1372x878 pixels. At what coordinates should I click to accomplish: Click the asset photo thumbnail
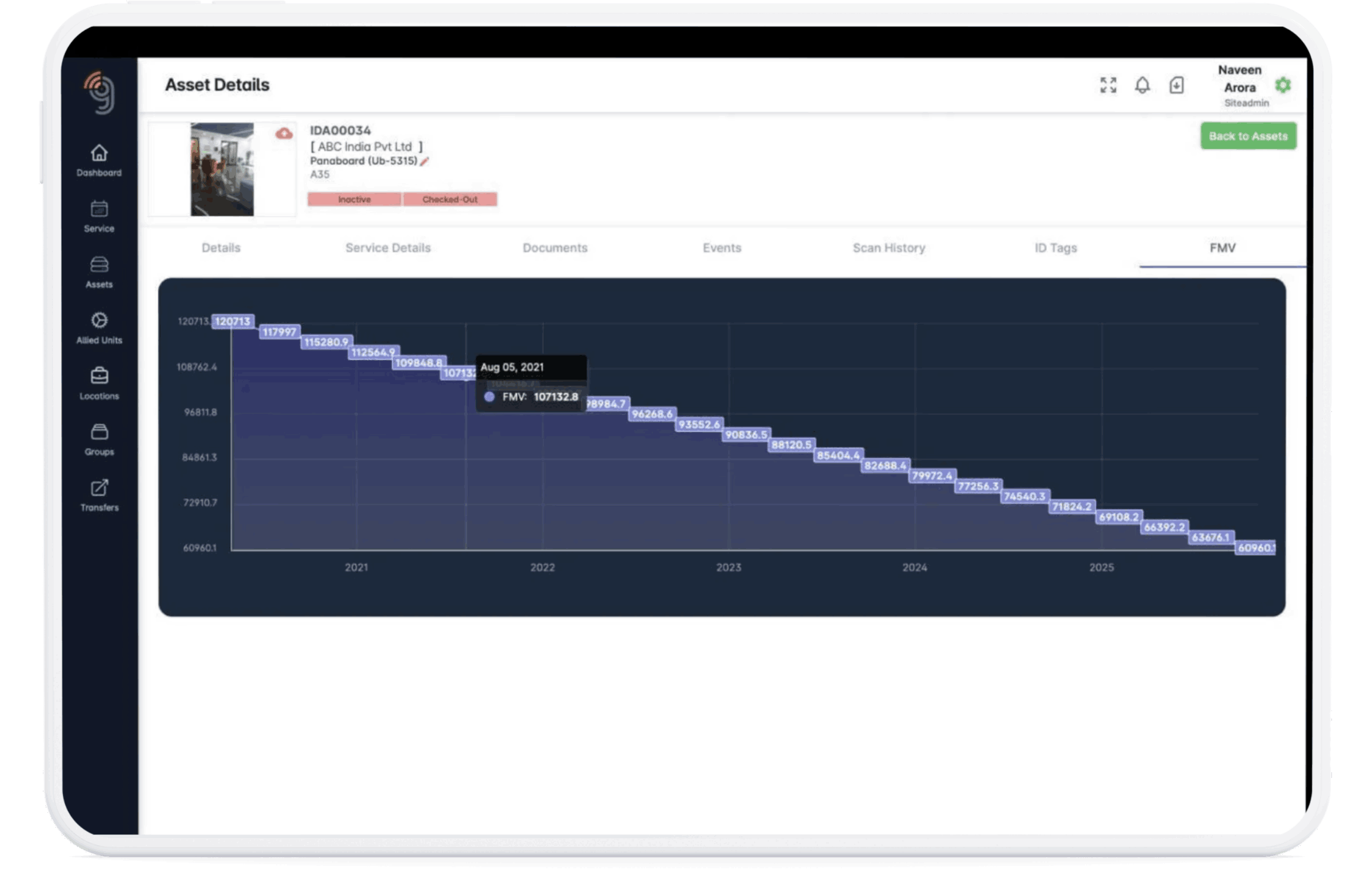tap(222, 169)
